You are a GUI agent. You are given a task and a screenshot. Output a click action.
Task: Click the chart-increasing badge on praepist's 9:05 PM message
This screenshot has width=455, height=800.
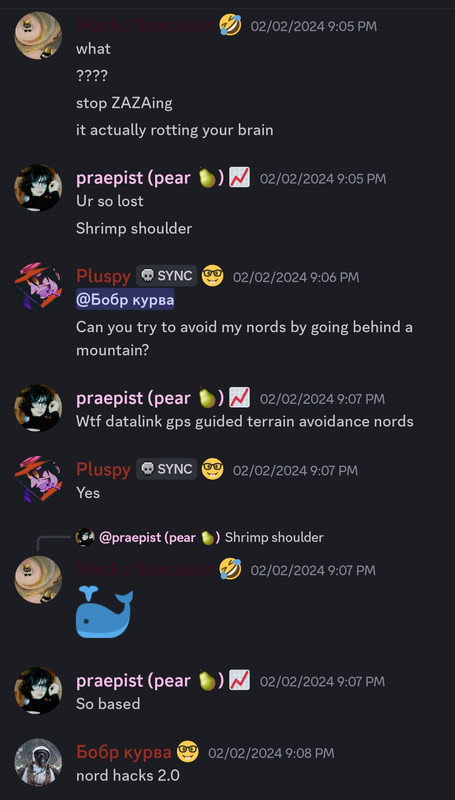[x=239, y=178]
